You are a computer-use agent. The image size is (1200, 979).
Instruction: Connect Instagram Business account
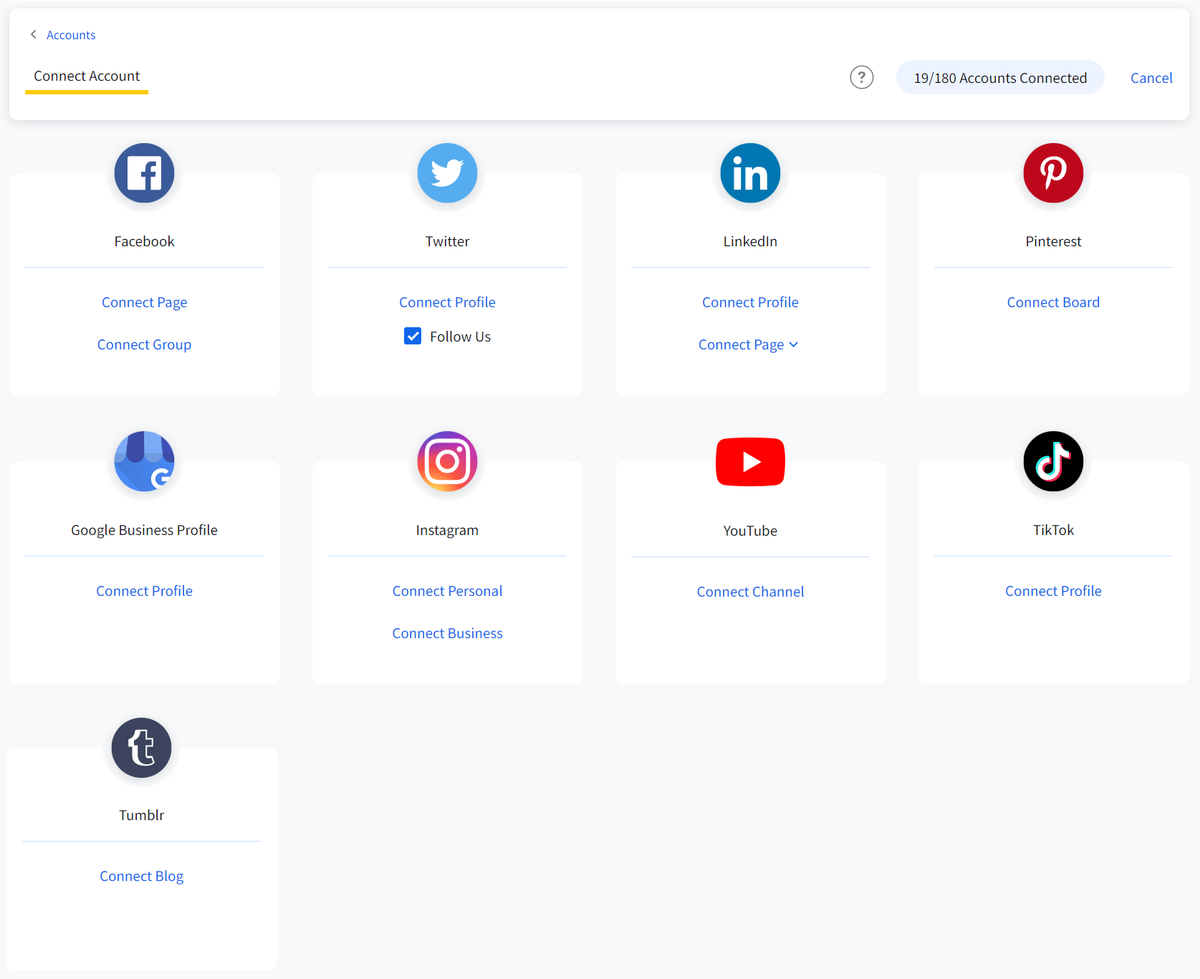pyautogui.click(x=447, y=633)
